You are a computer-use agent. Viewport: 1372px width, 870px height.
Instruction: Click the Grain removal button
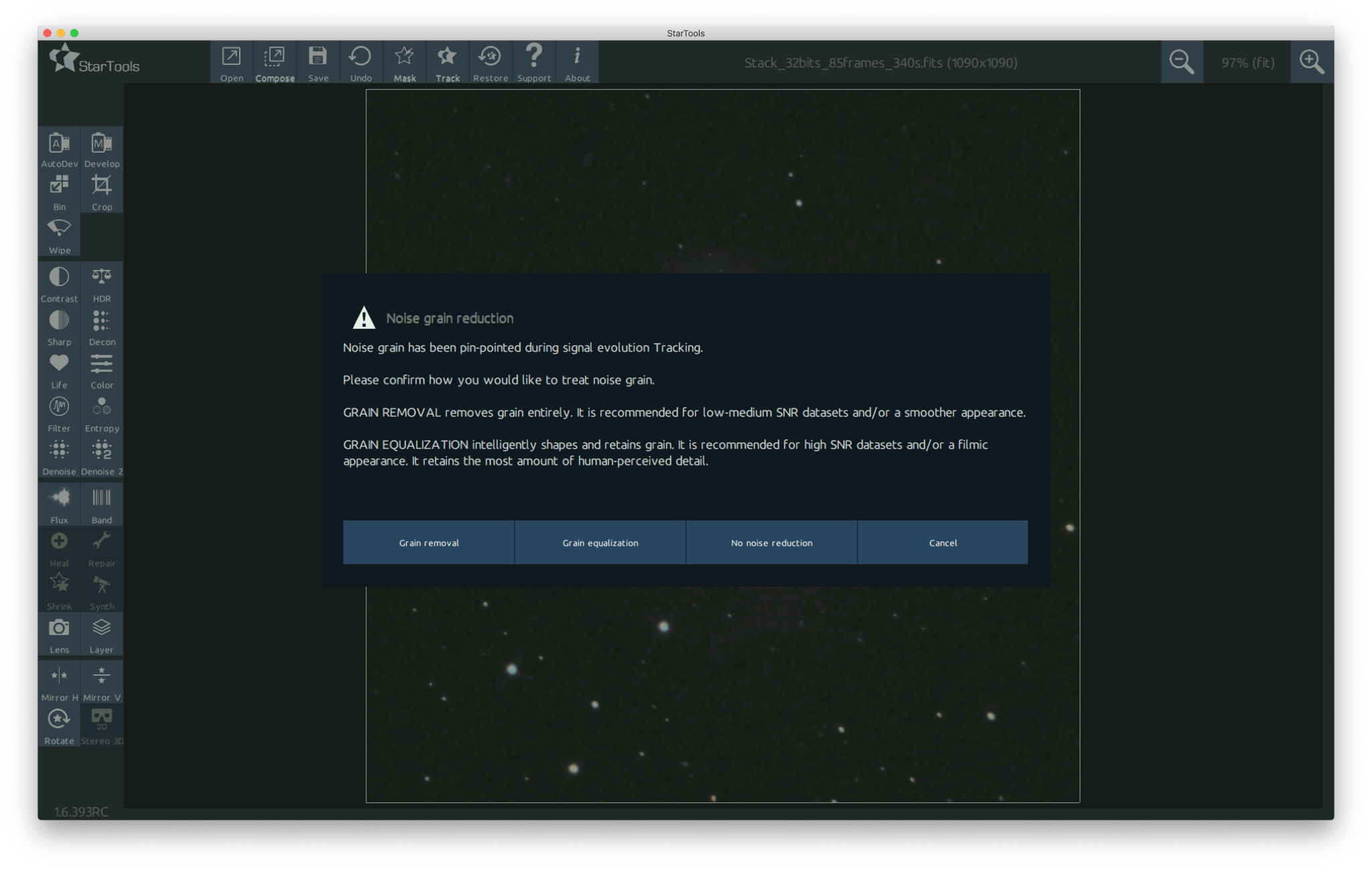(429, 542)
